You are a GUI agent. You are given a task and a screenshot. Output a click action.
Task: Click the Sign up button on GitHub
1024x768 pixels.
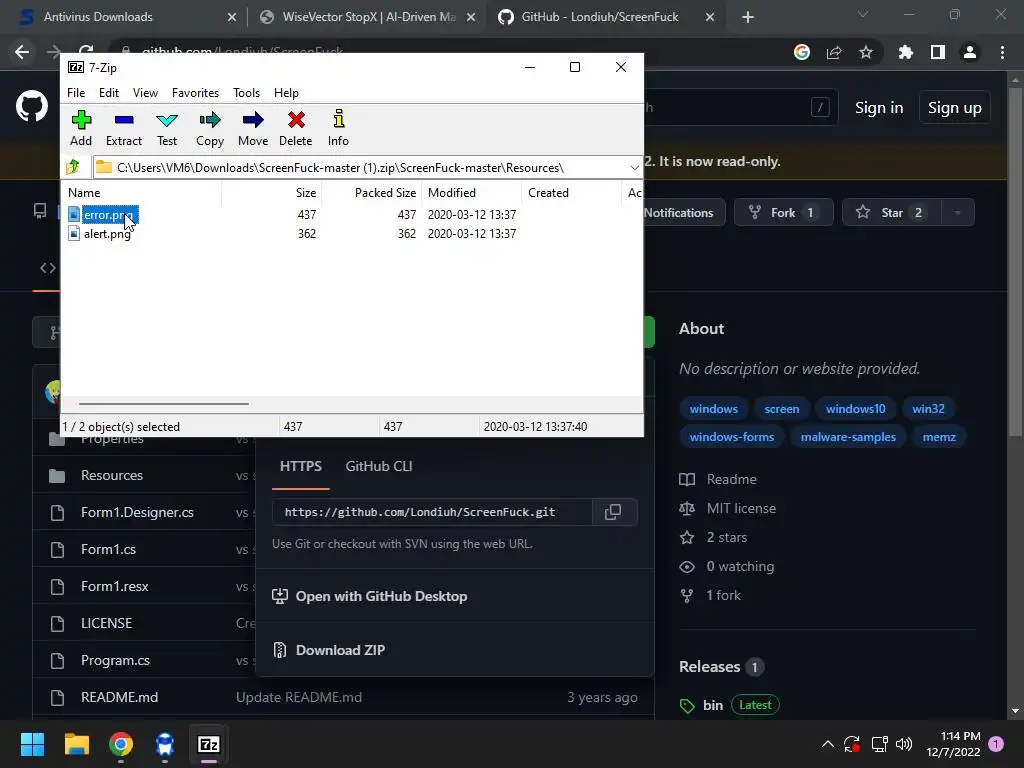[954, 108]
